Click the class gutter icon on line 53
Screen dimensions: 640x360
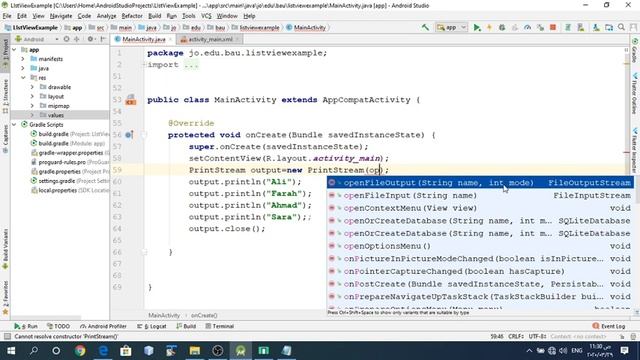pyautogui.click(x=131, y=100)
